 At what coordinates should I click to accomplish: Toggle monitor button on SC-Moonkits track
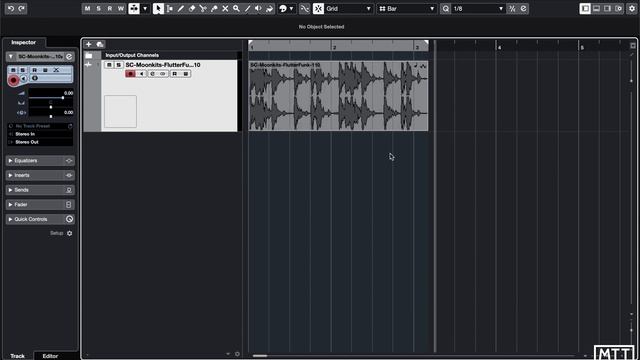(x=141, y=74)
